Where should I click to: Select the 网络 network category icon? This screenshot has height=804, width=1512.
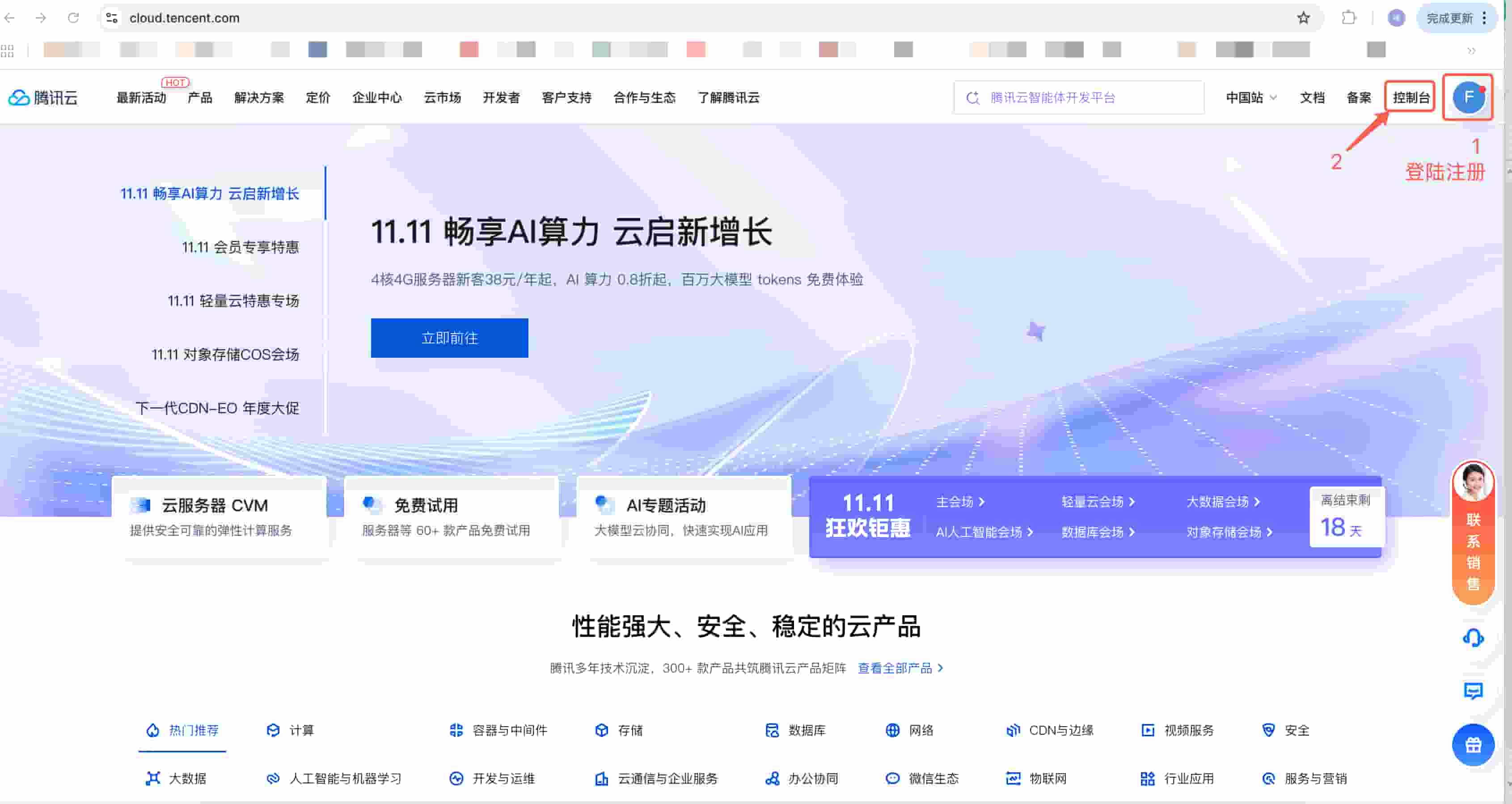pyautogui.click(x=893, y=730)
